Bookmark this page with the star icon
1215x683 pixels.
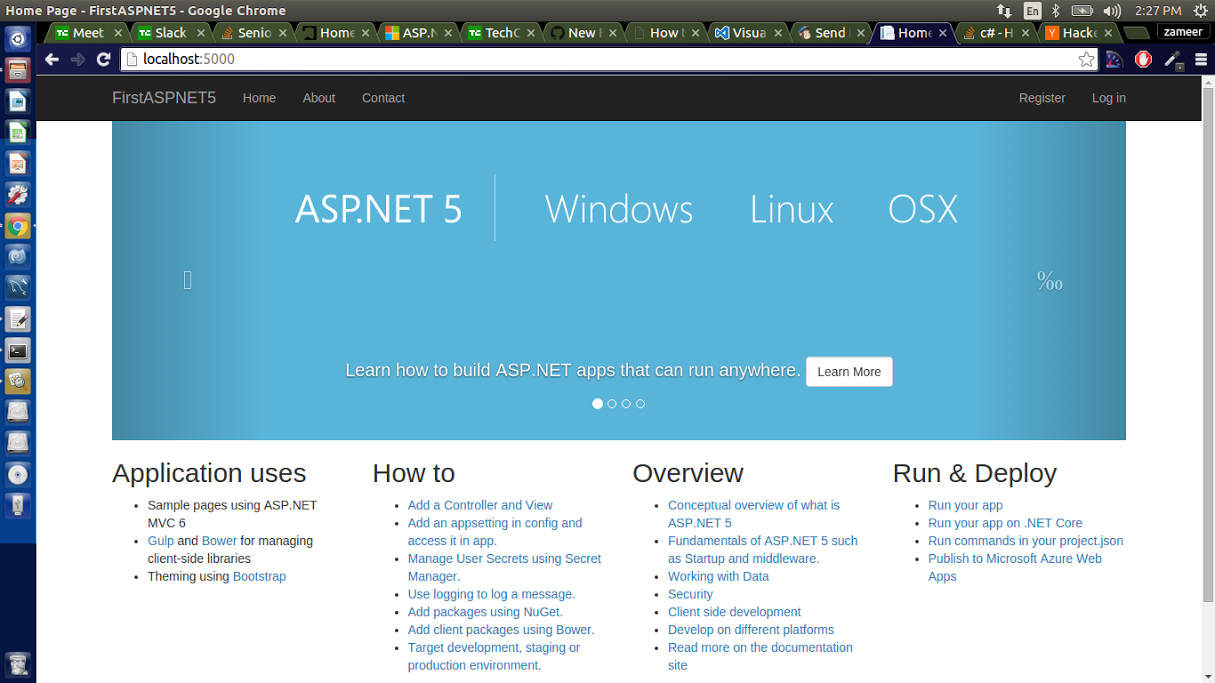pyautogui.click(x=1086, y=59)
